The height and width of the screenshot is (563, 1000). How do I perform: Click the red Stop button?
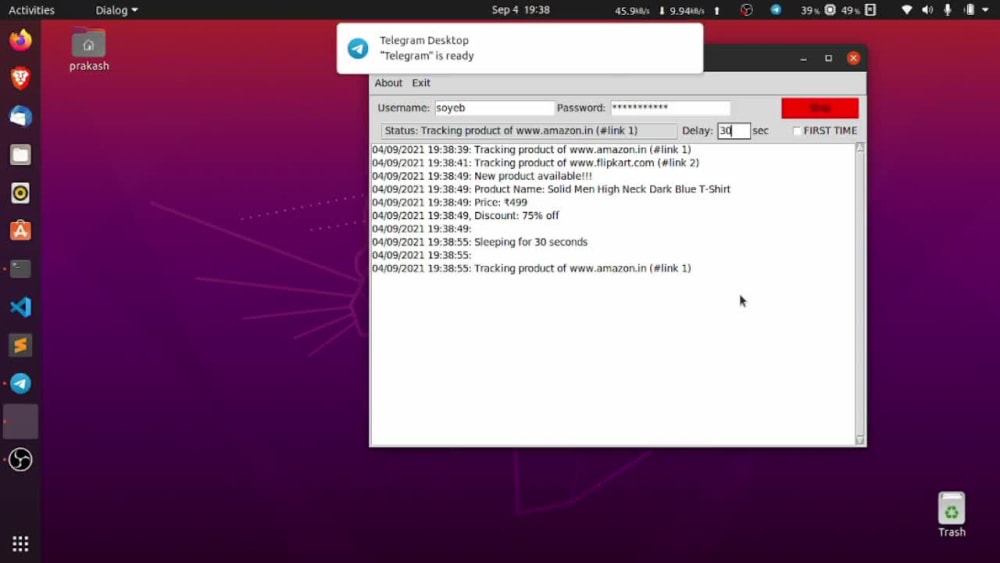pos(820,108)
